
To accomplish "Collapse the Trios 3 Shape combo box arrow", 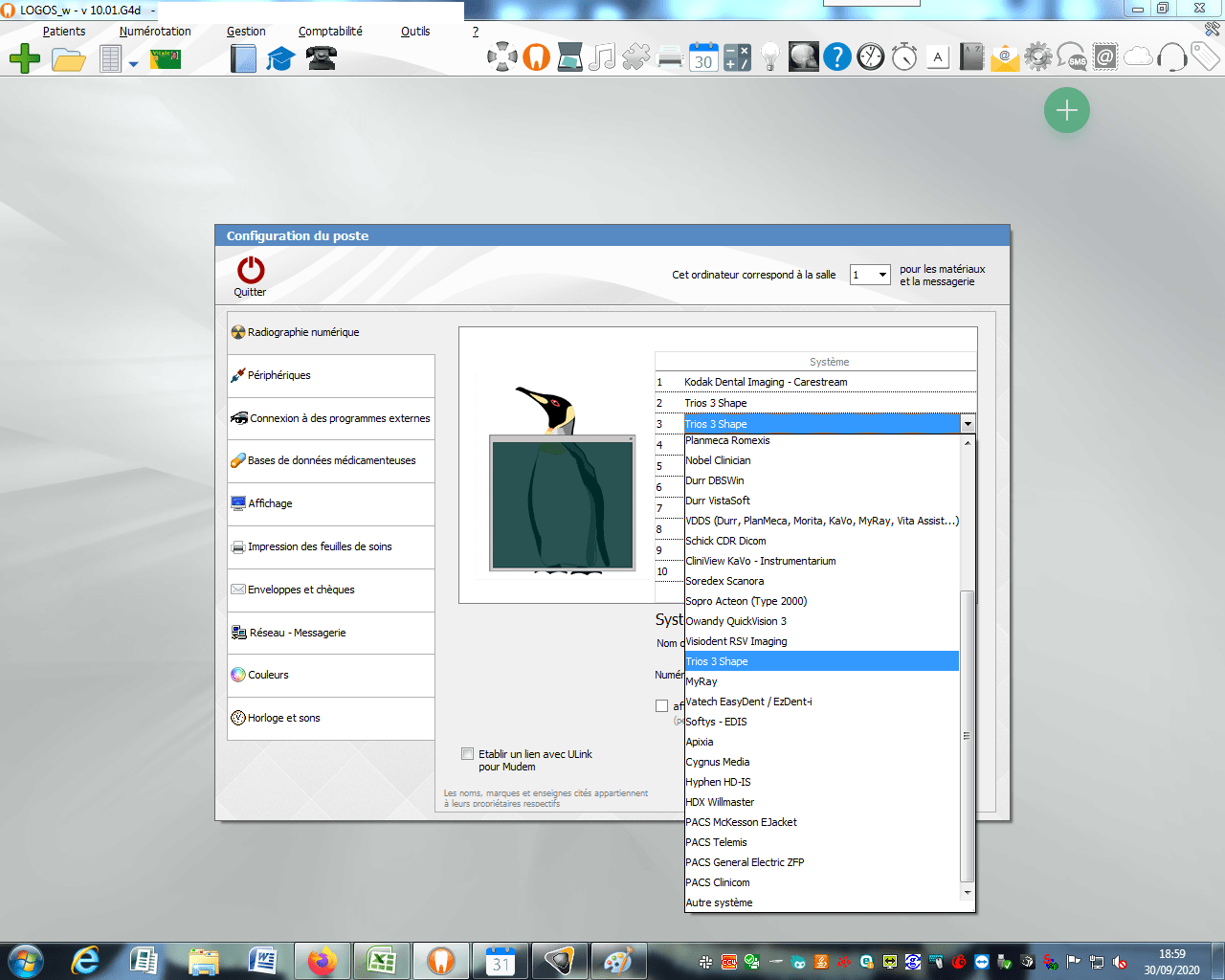I will point(968,424).
